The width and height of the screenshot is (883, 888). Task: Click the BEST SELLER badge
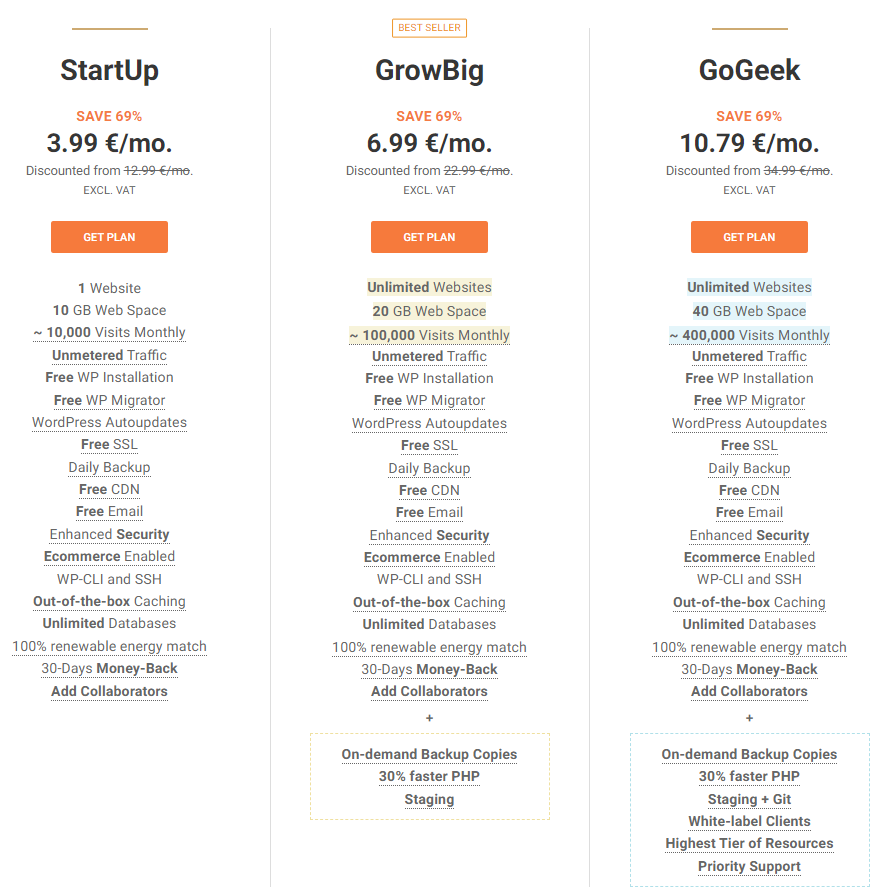tap(429, 28)
